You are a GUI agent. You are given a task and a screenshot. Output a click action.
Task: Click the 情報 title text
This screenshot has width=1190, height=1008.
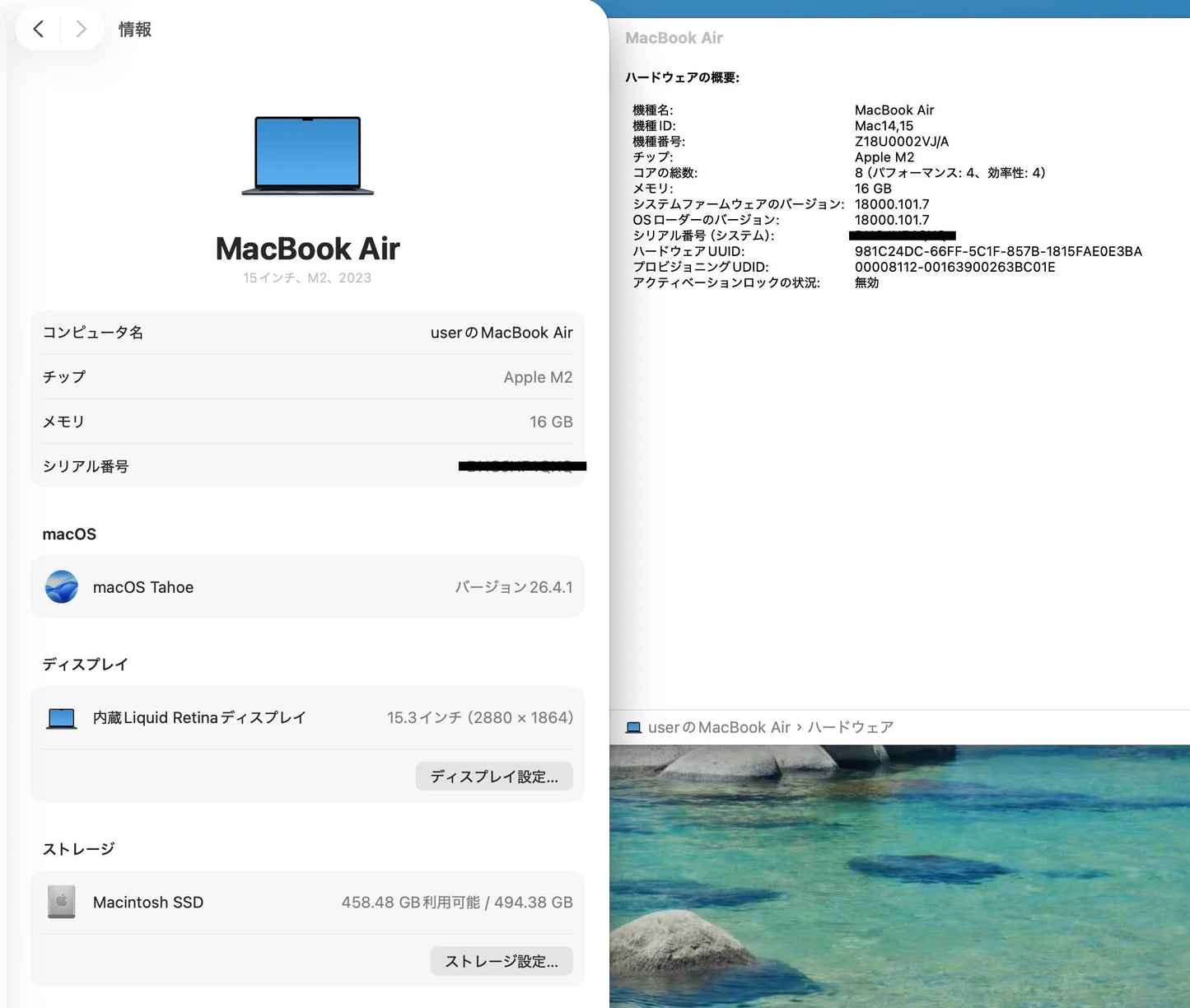click(x=135, y=30)
